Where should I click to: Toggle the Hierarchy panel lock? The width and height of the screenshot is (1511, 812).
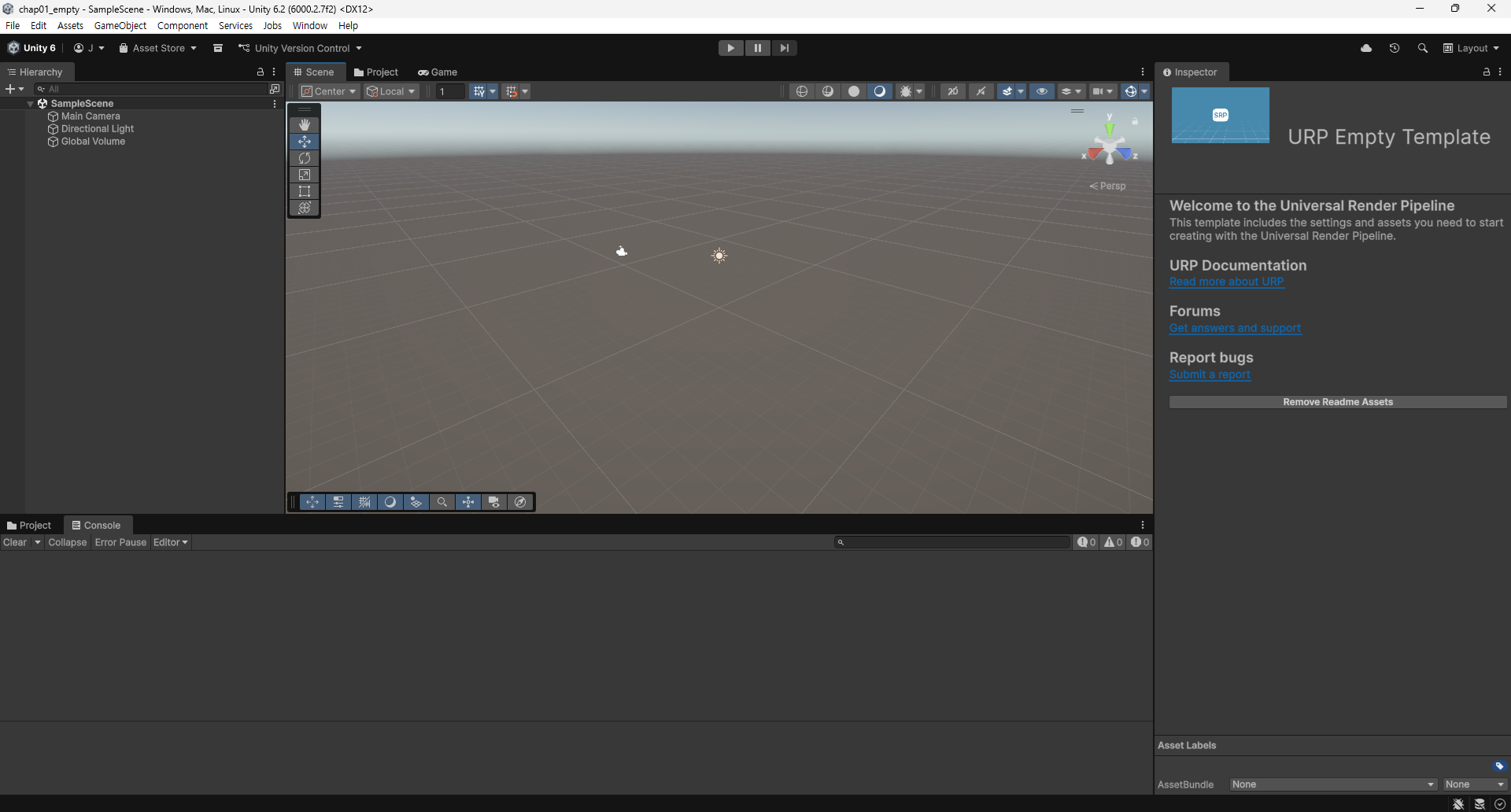coord(260,72)
